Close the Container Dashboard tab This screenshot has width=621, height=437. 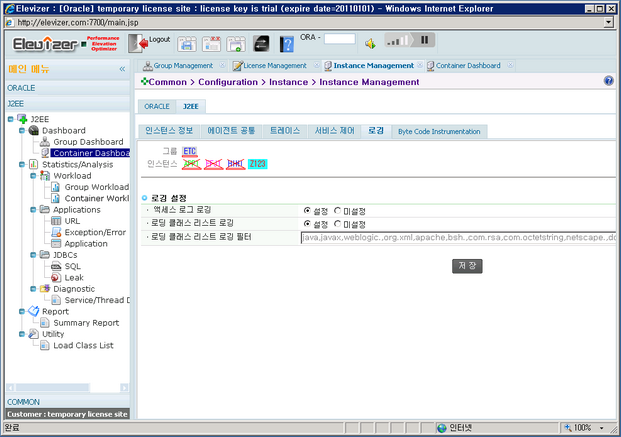[511, 65]
